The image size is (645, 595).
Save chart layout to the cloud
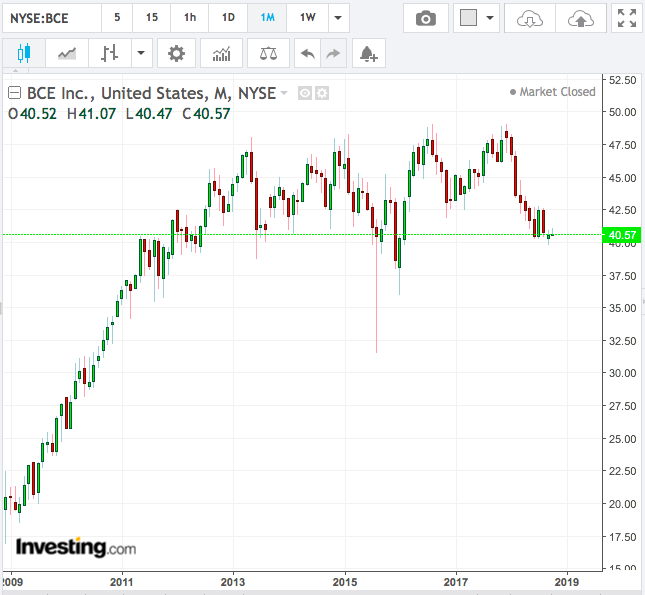581,18
